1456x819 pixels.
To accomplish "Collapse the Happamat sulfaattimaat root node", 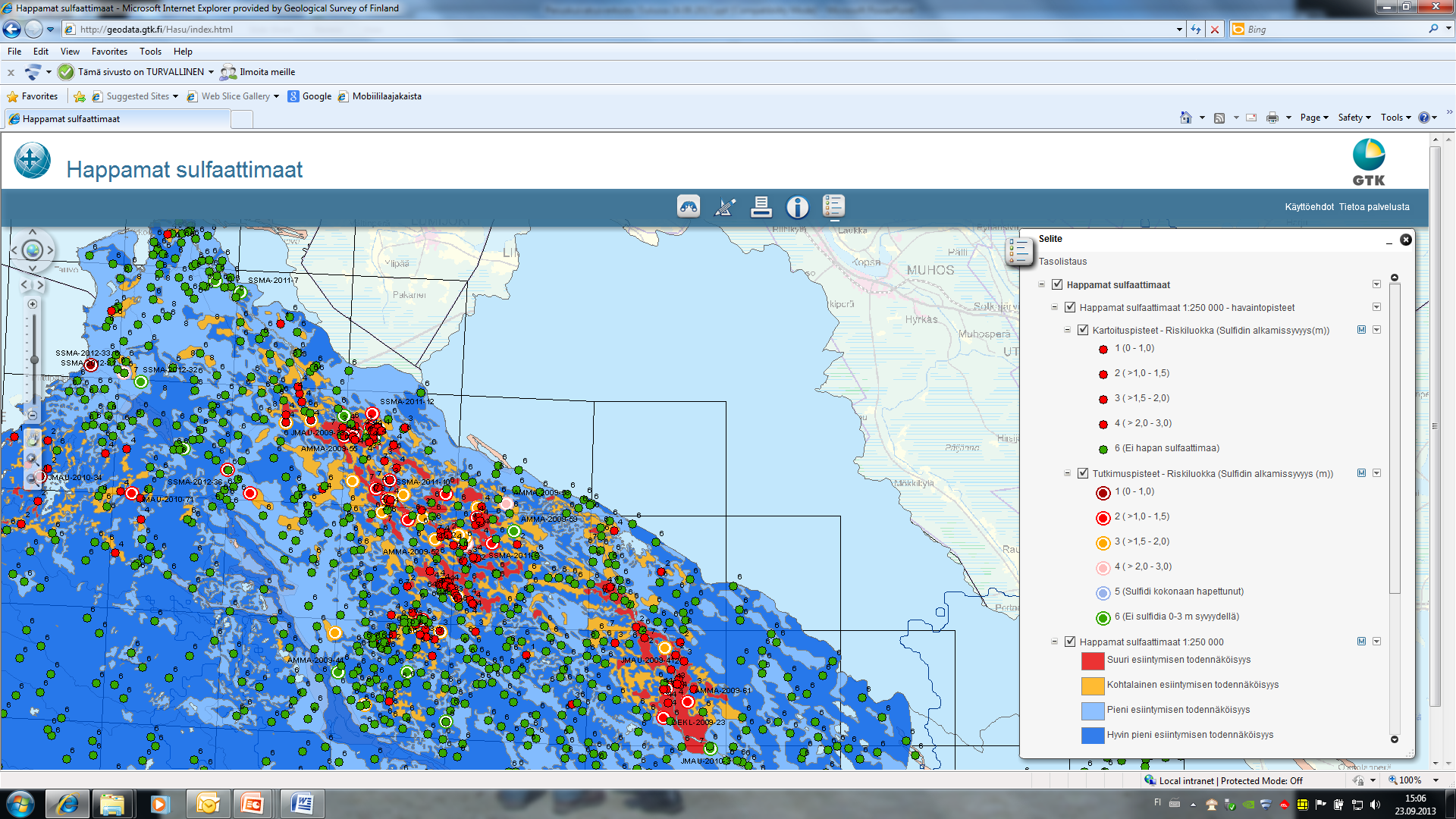I will pyautogui.click(x=1042, y=284).
